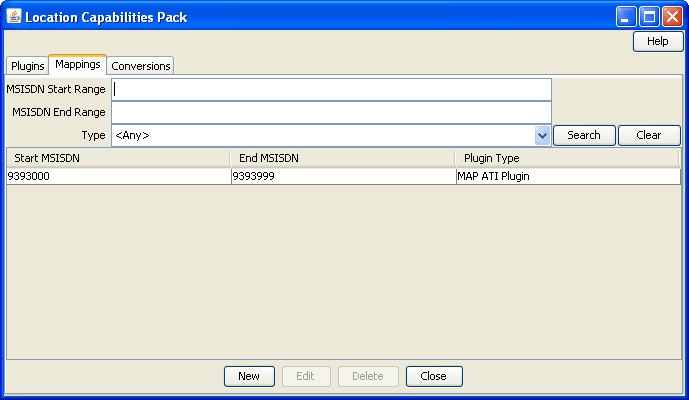Viewport: 689px width, 400px height.
Task: Select the 9393000 start MSISDN cell
Action: tap(119, 176)
